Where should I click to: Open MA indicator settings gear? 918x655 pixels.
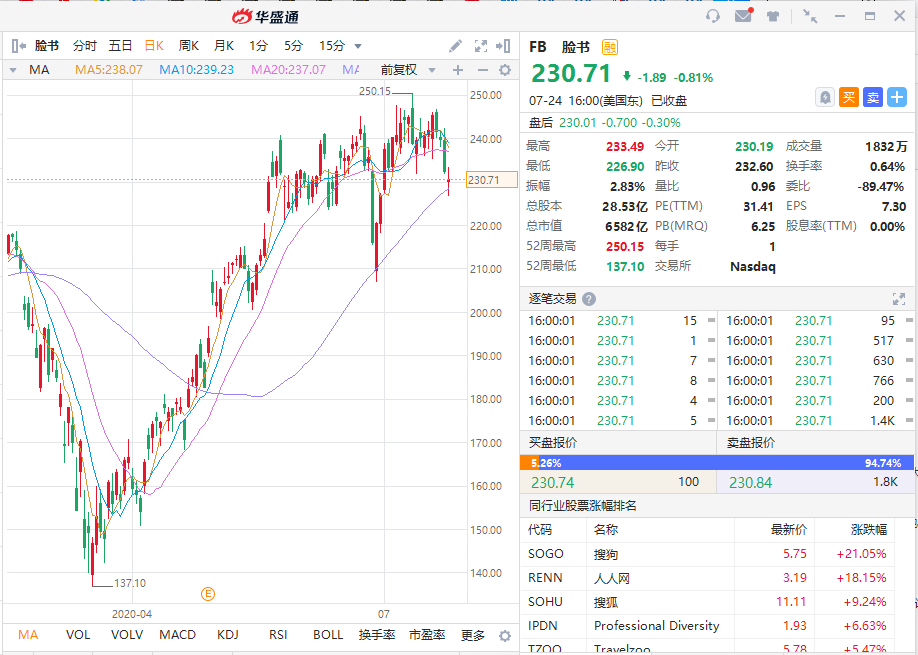[x=505, y=70]
